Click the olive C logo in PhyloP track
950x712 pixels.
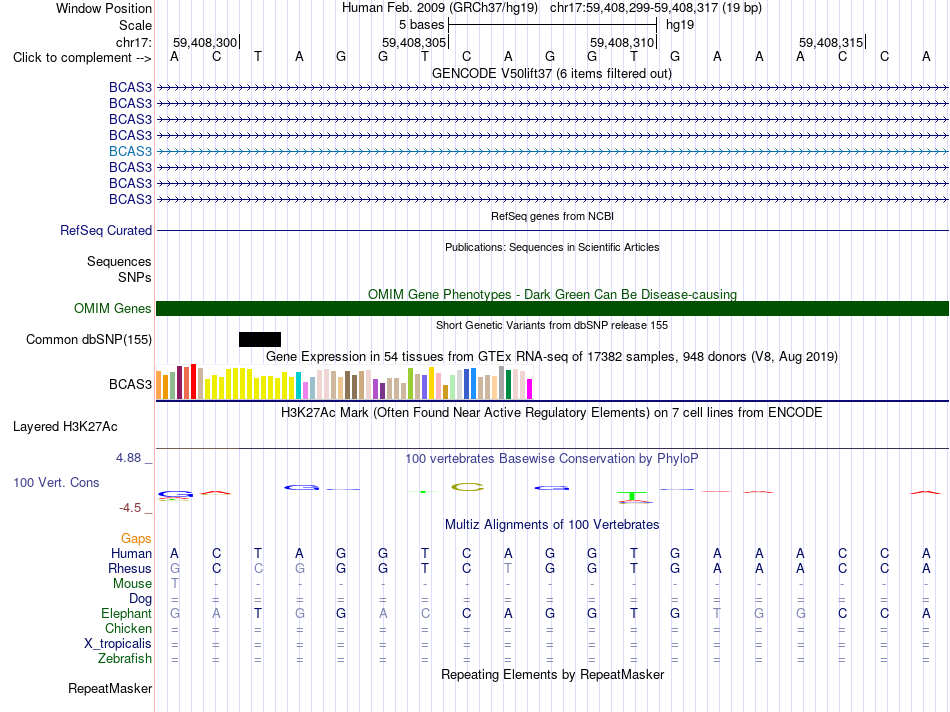tap(467, 487)
